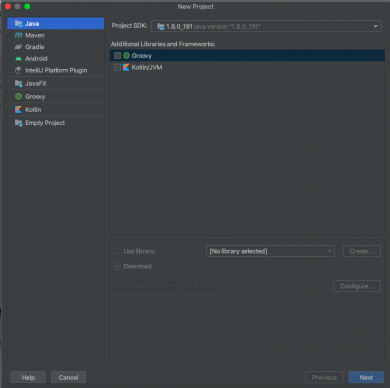
Task: Choose Android project type label
Action: tap(36, 59)
